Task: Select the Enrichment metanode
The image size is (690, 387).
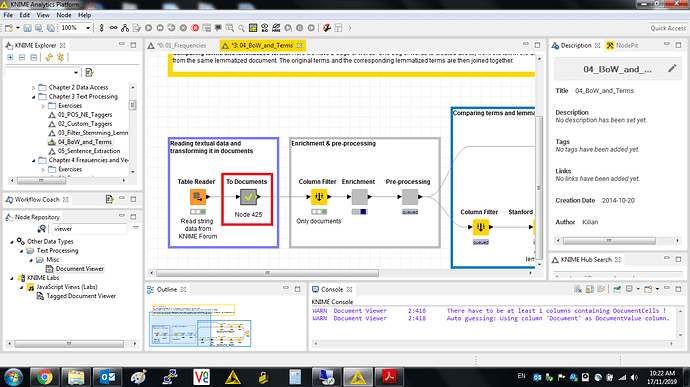Action: 360,197
